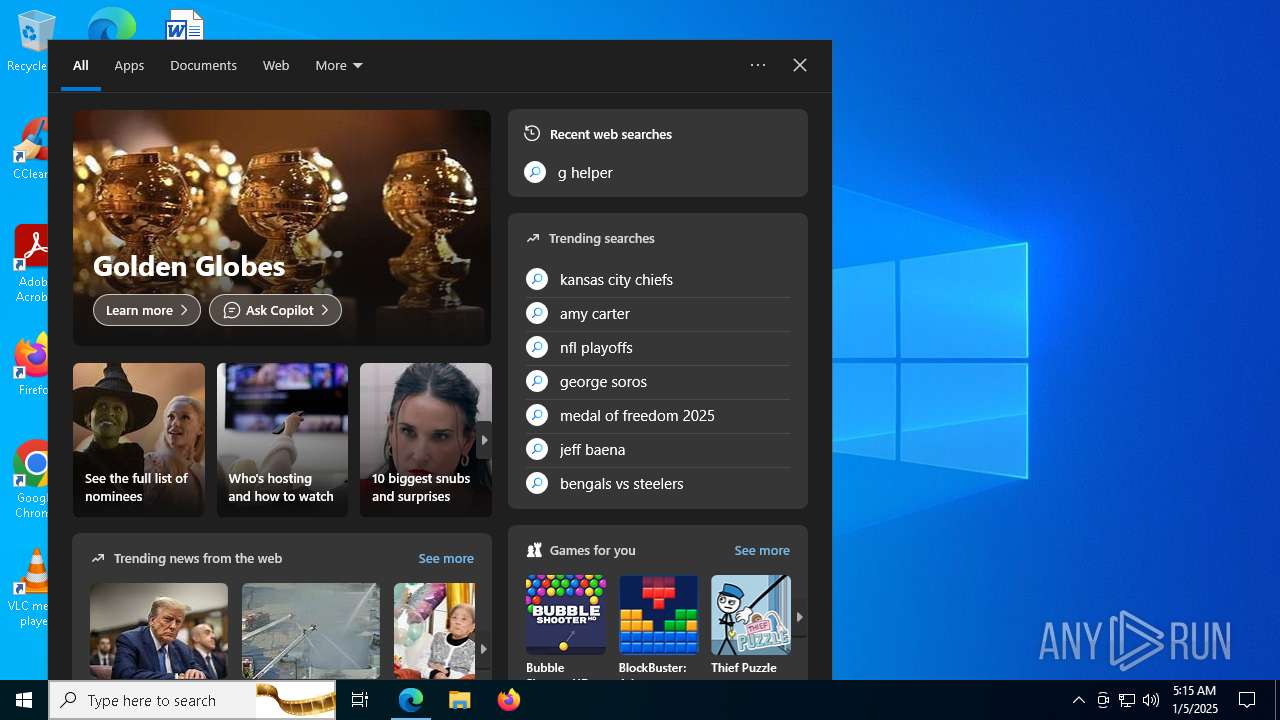Close the search panel

tap(800, 65)
